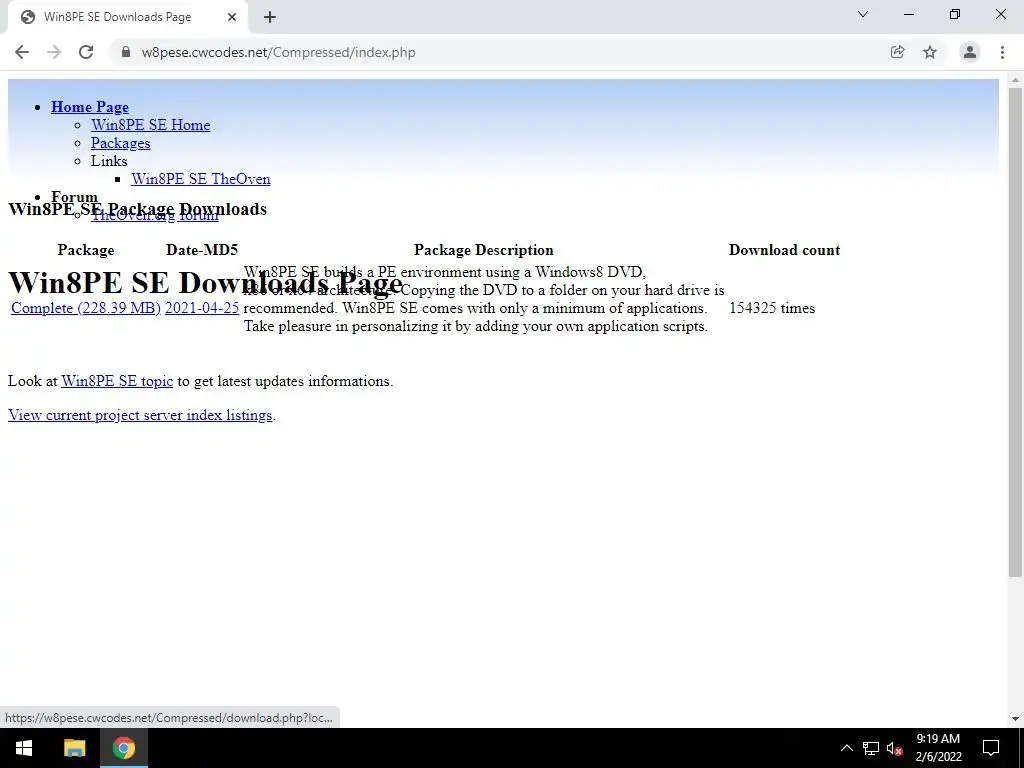Open the Home Page link
The image size is (1024, 768).
pyautogui.click(x=90, y=107)
